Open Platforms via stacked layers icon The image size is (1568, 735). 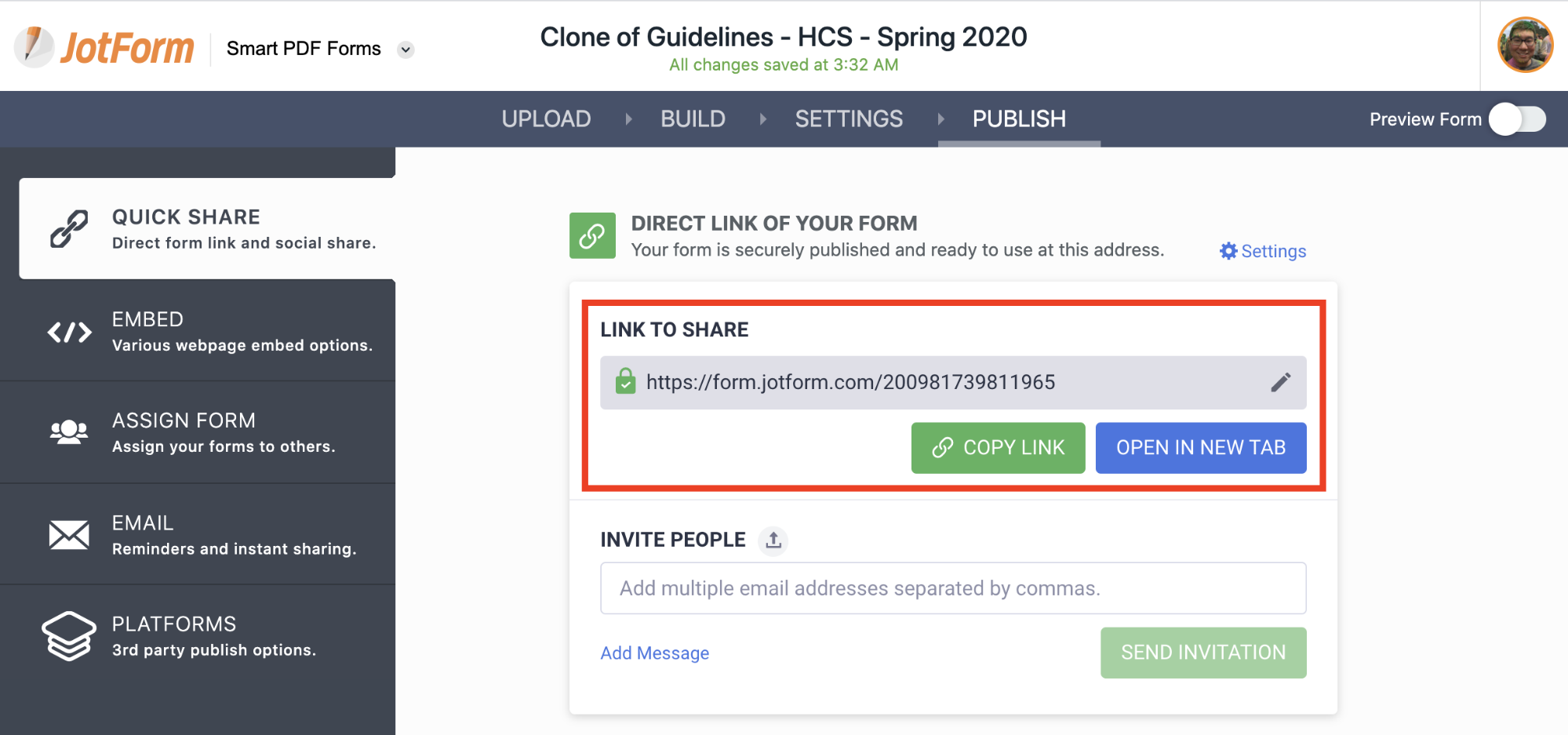(x=69, y=636)
